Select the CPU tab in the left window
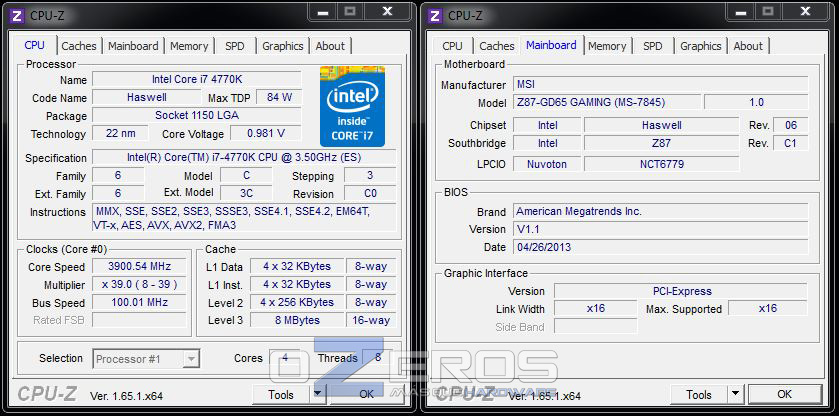This screenshot has height=416, width=839. tap(34, 45)
